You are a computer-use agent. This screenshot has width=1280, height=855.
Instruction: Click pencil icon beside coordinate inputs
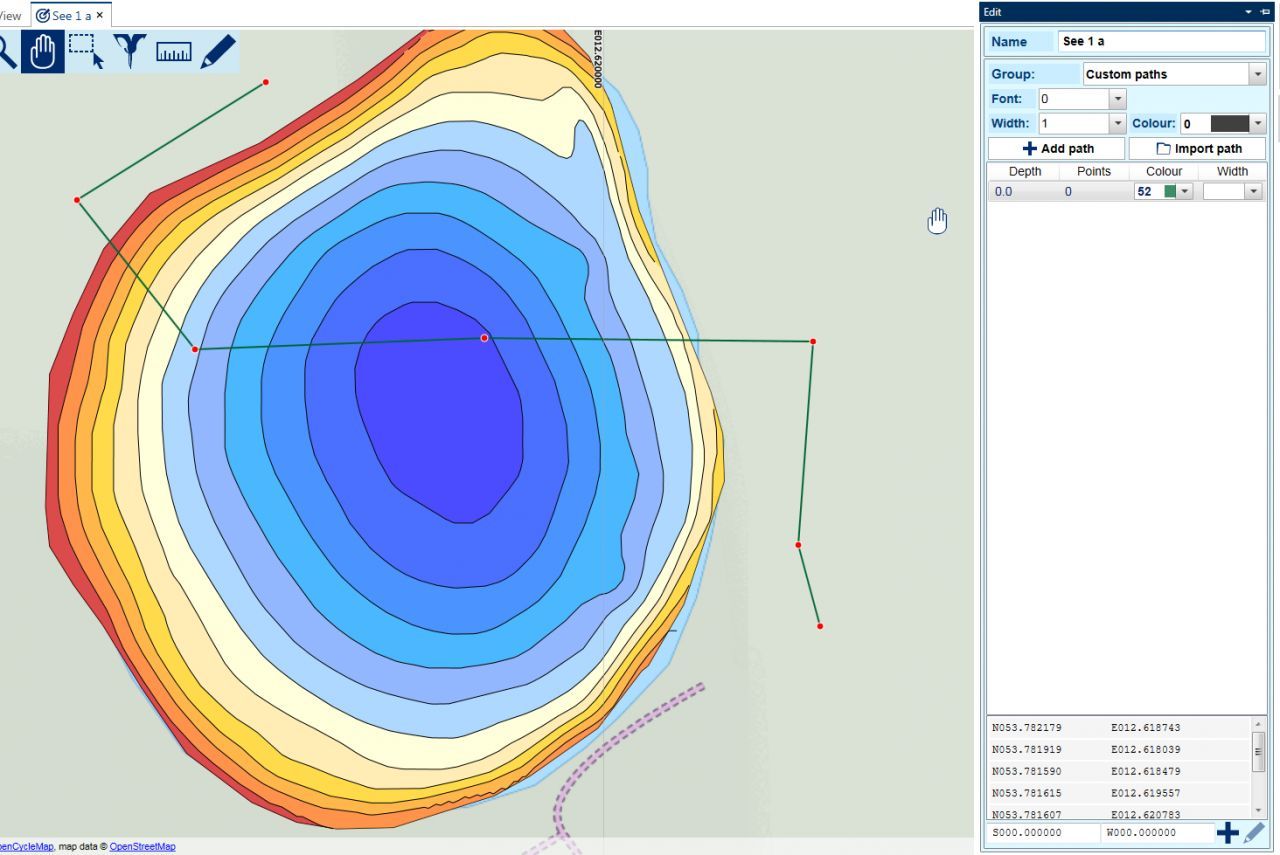[x=1254, y=833]
